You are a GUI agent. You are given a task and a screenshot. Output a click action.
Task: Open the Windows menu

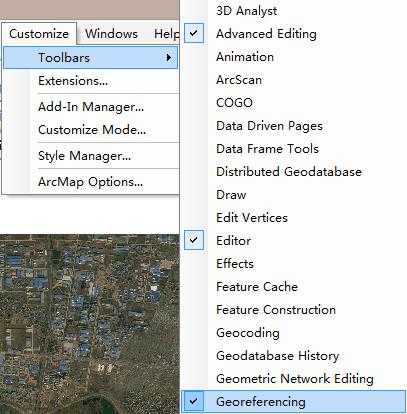pyautogui.click(x=111, y=34)
